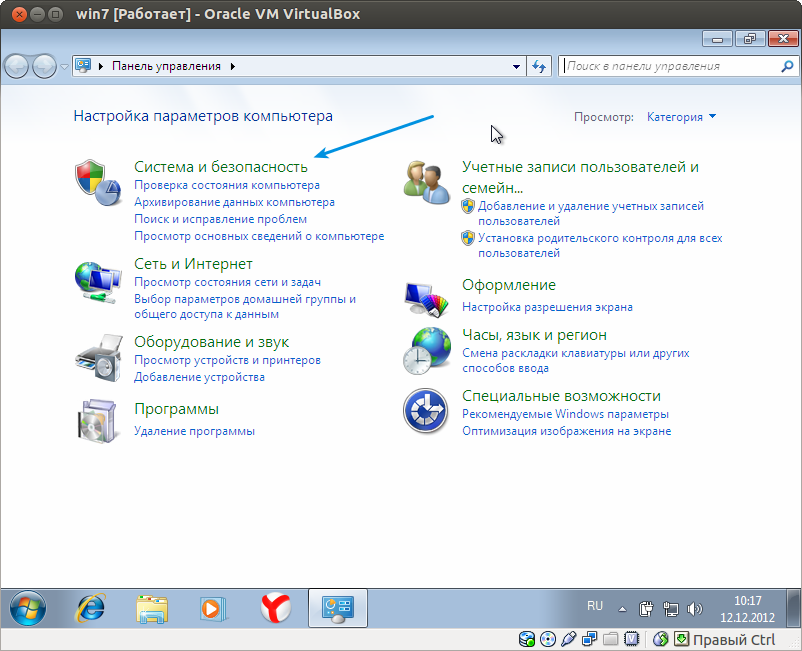Click the RU language indicator
Viewport: 802px width, 651px height.
(x=595, y=606)
